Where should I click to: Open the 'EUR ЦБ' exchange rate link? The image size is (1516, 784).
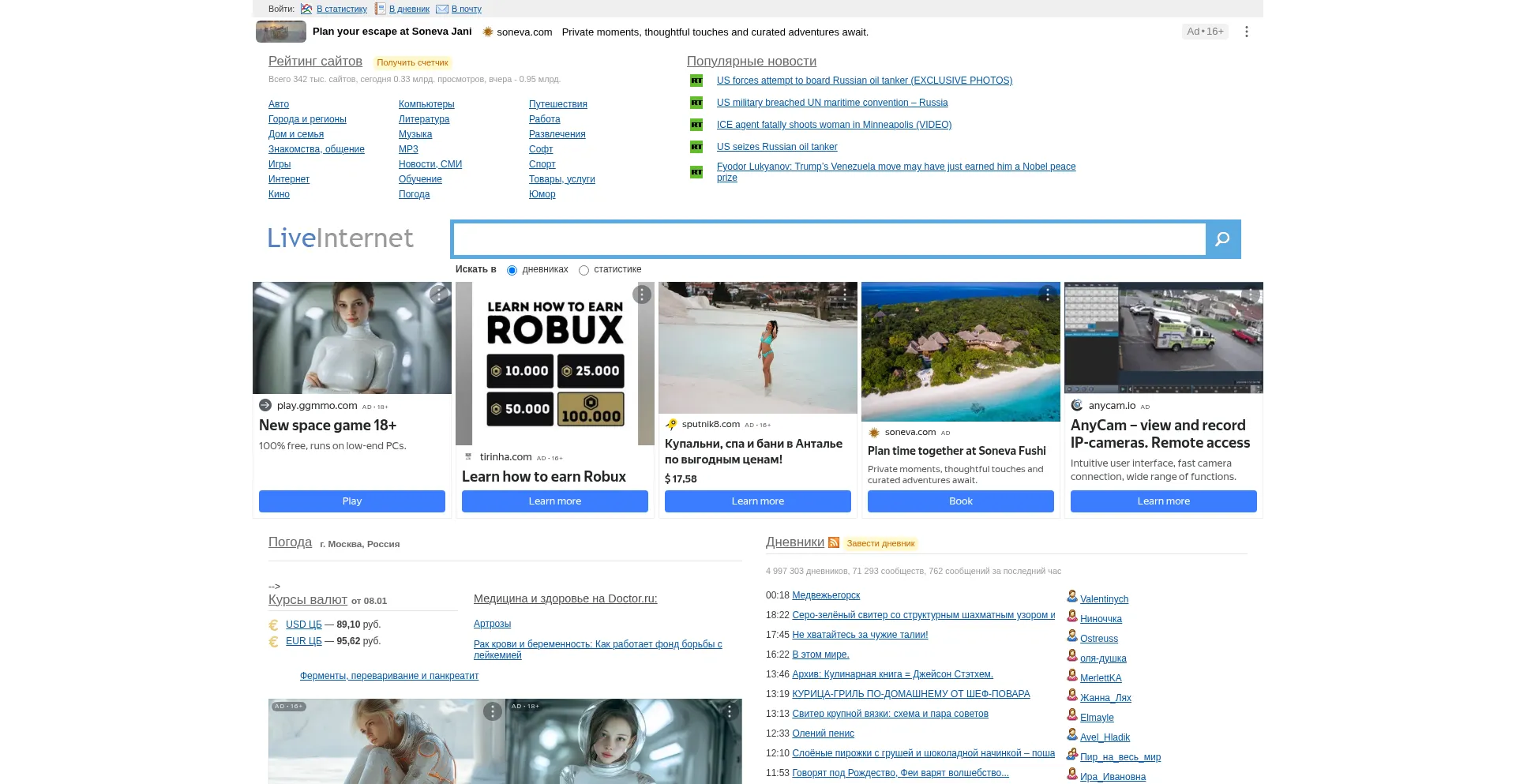pos(304,641)
